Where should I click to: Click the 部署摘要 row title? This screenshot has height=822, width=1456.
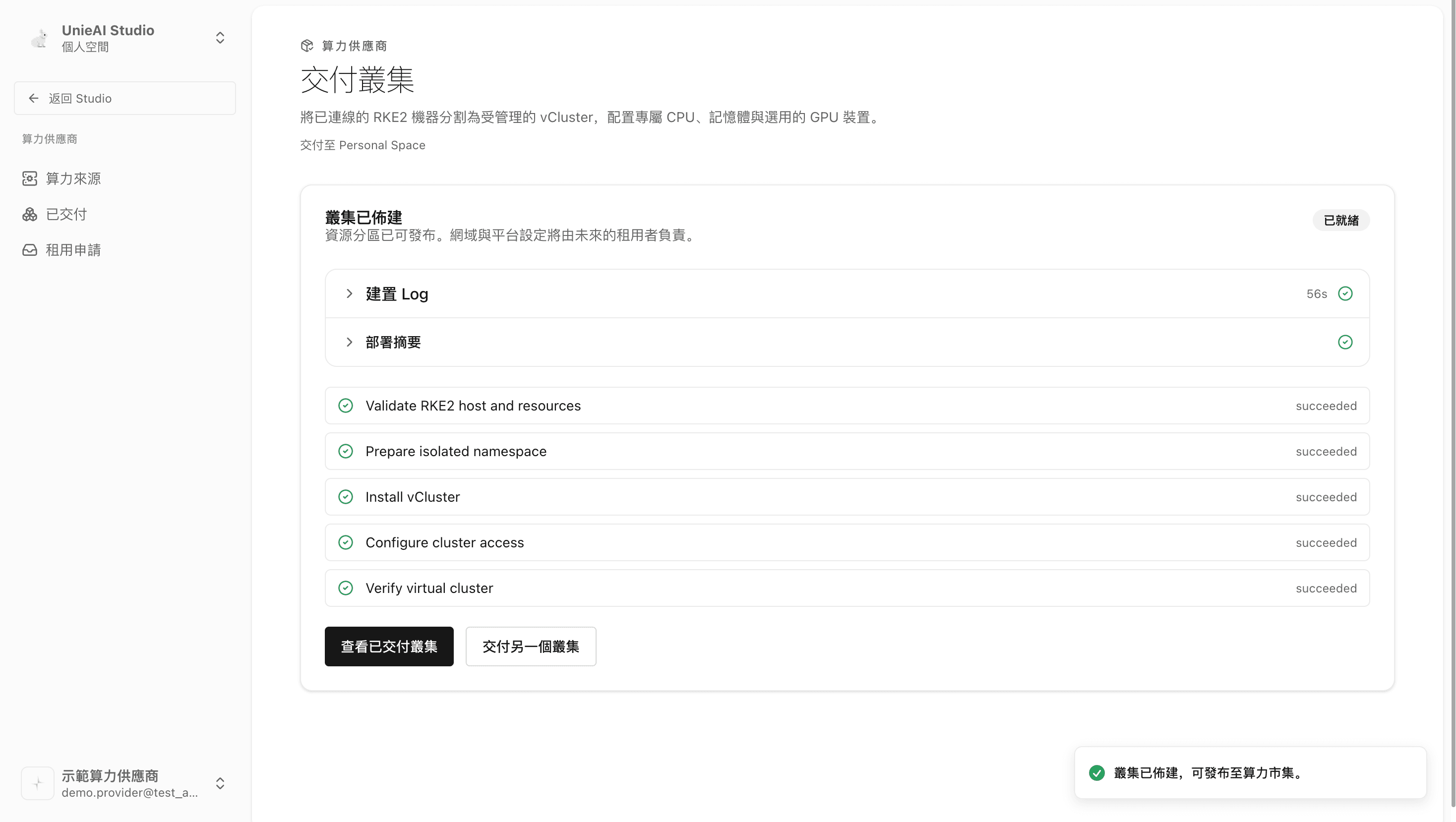393,343
